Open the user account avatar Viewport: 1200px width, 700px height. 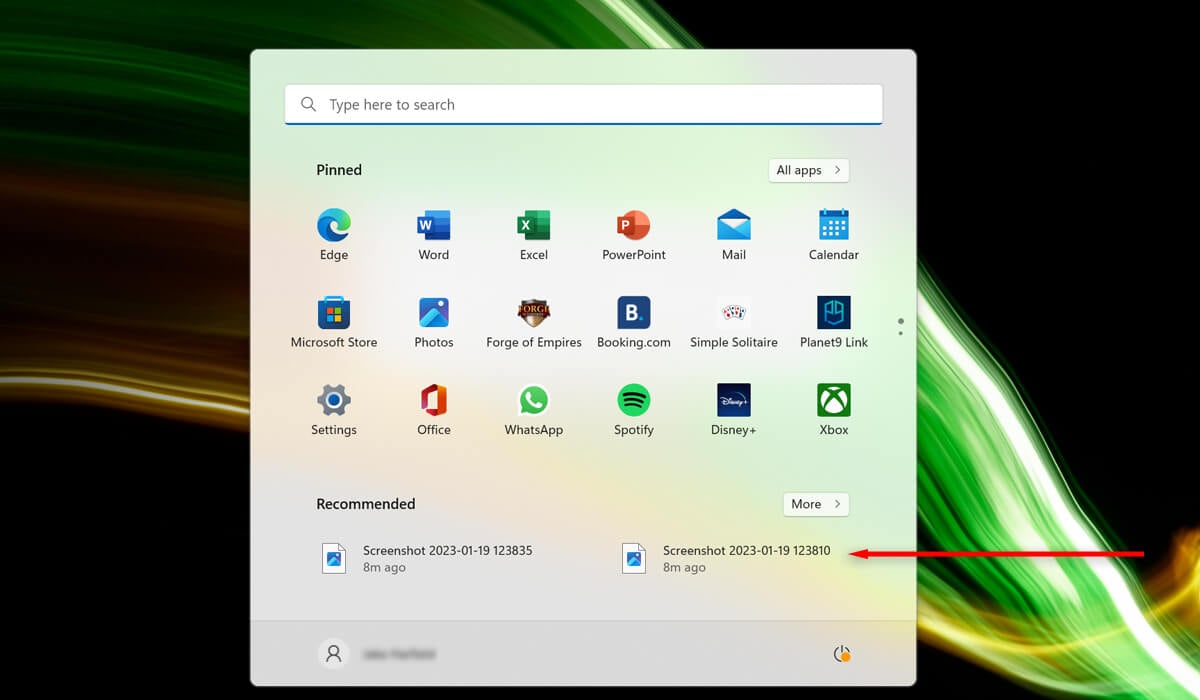click(334, 654)
